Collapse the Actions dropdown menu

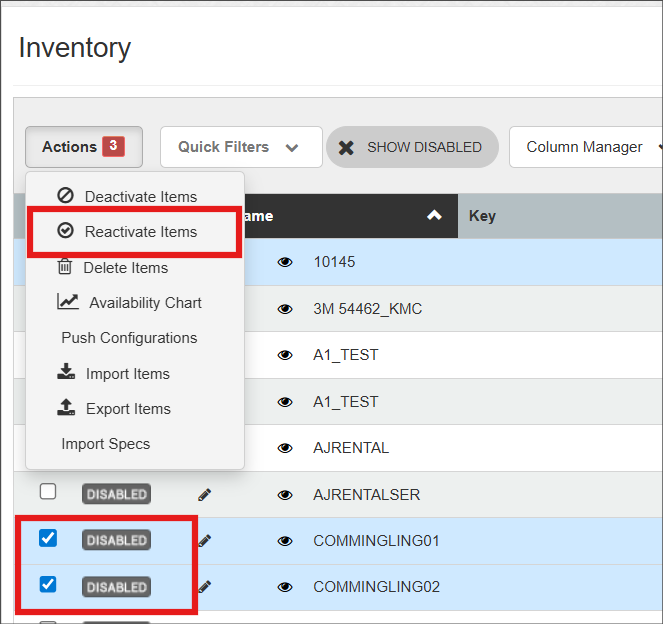click(x=83, y=147)
